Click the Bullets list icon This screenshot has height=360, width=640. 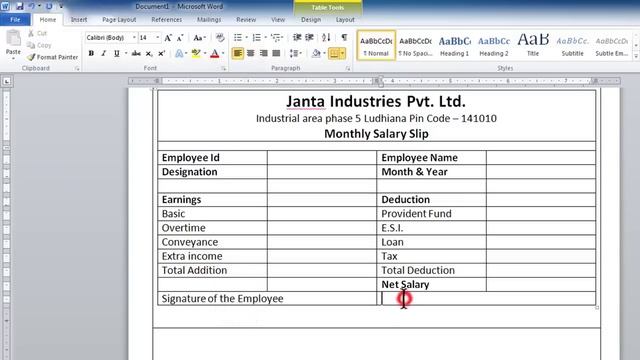click(x=238, y=38)
